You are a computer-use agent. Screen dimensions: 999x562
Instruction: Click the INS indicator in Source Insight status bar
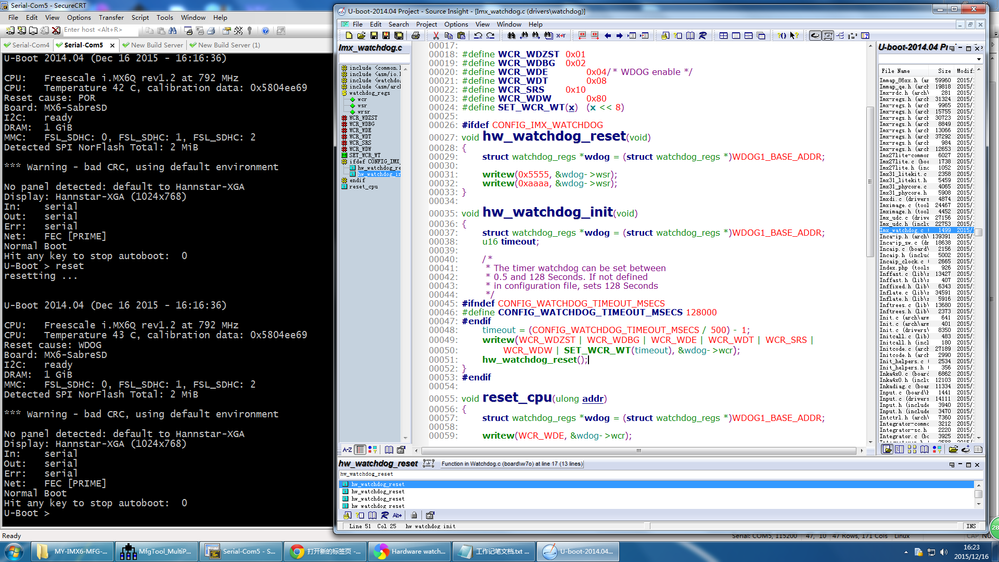coord(972,526)
